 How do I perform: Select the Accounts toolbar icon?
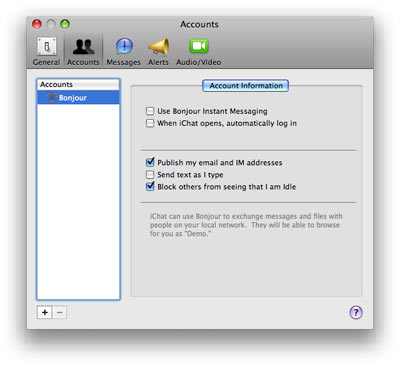pyautogui.click(x=83, y=52)
